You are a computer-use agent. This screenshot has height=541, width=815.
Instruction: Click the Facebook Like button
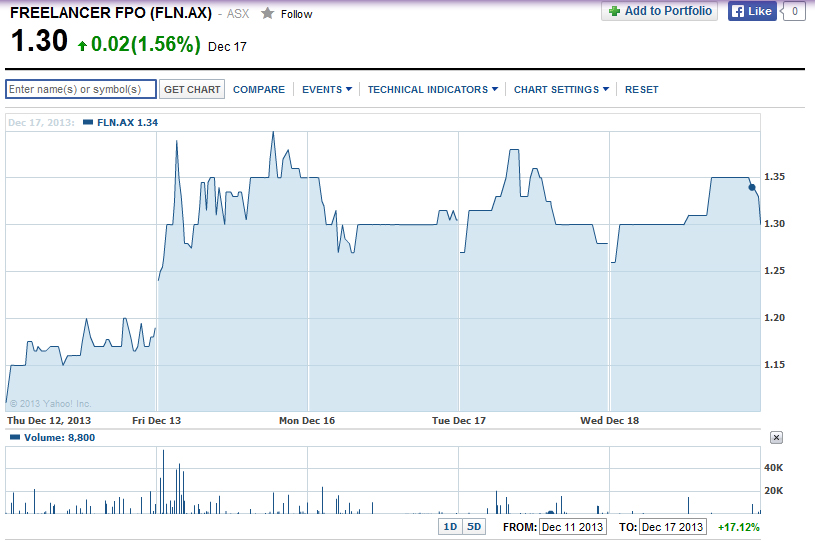[x=752, y=11]
